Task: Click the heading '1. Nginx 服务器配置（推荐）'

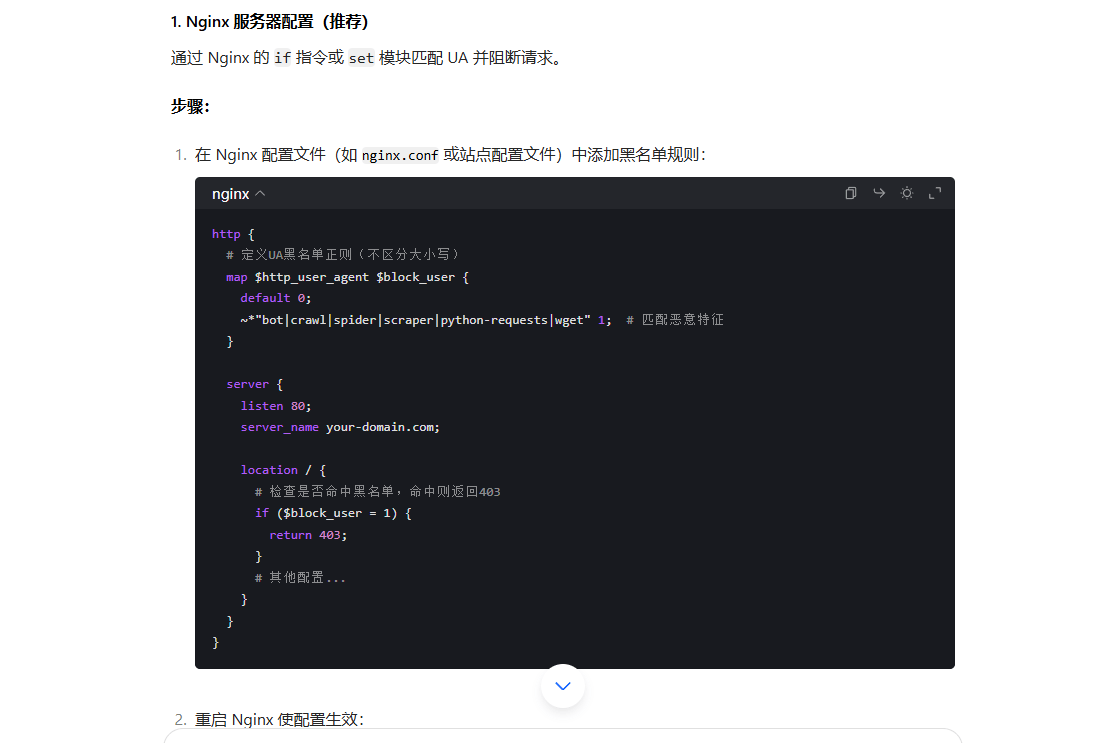Action: [x=269, y=22]
